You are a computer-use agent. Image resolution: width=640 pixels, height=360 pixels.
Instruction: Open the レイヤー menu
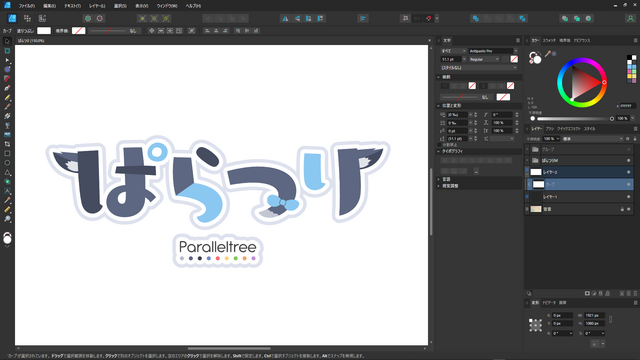click(x=97, y=6)
